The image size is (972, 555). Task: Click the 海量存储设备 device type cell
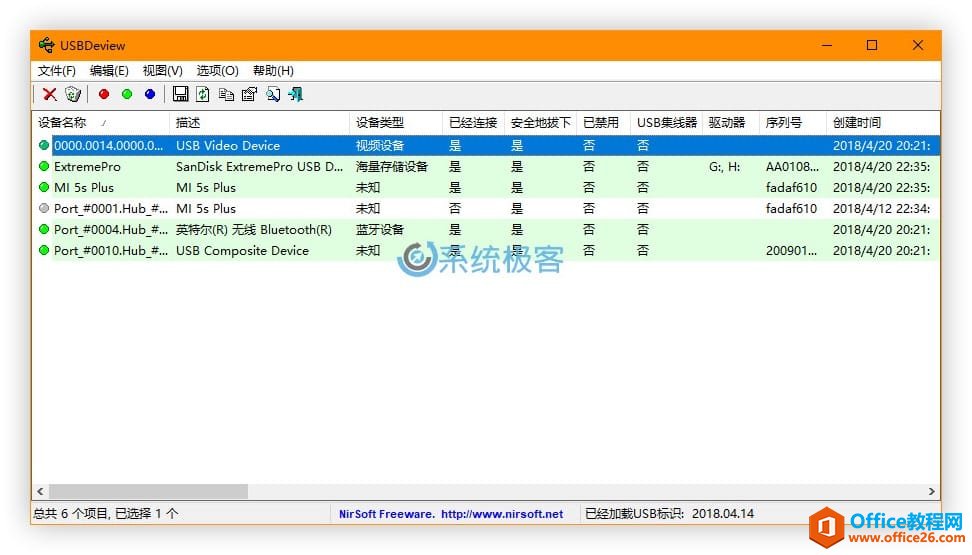coord(392,167)
